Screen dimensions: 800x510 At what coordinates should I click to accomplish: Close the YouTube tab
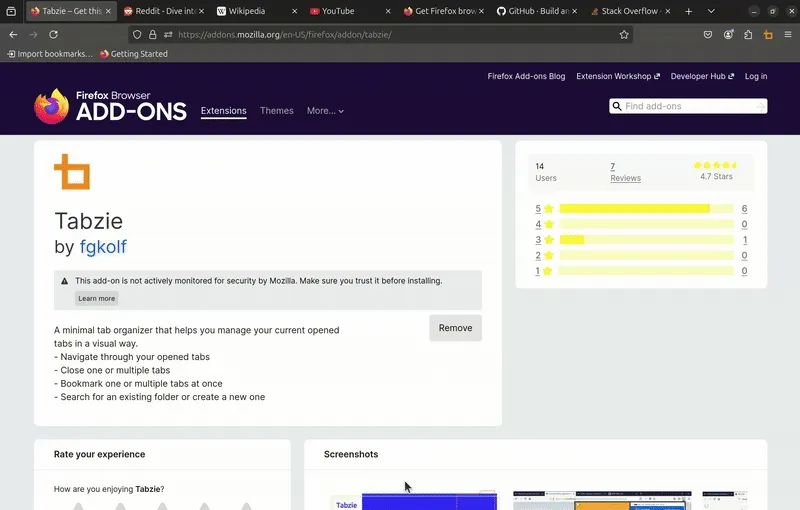[x=388, y=11]
